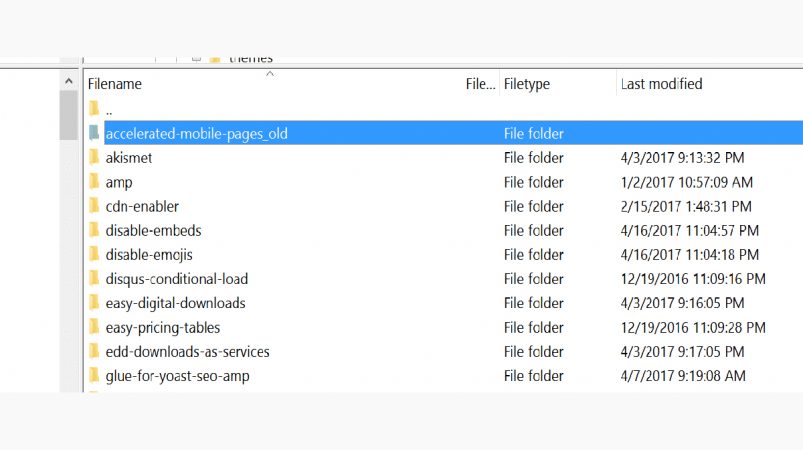
Task: Select the disable-embeds folder name
Action: click(x=153, y=230)
